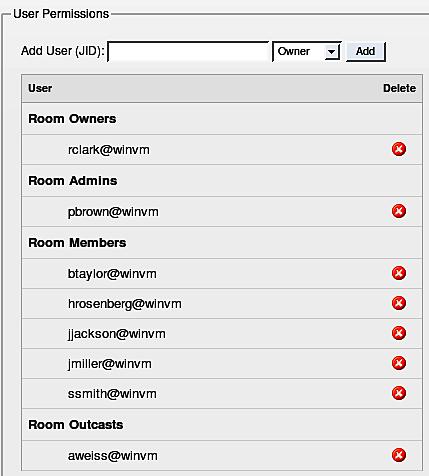Delete btaylor@winvm member entry
This screenshot has width=429, height=476.
pos(399,273)
